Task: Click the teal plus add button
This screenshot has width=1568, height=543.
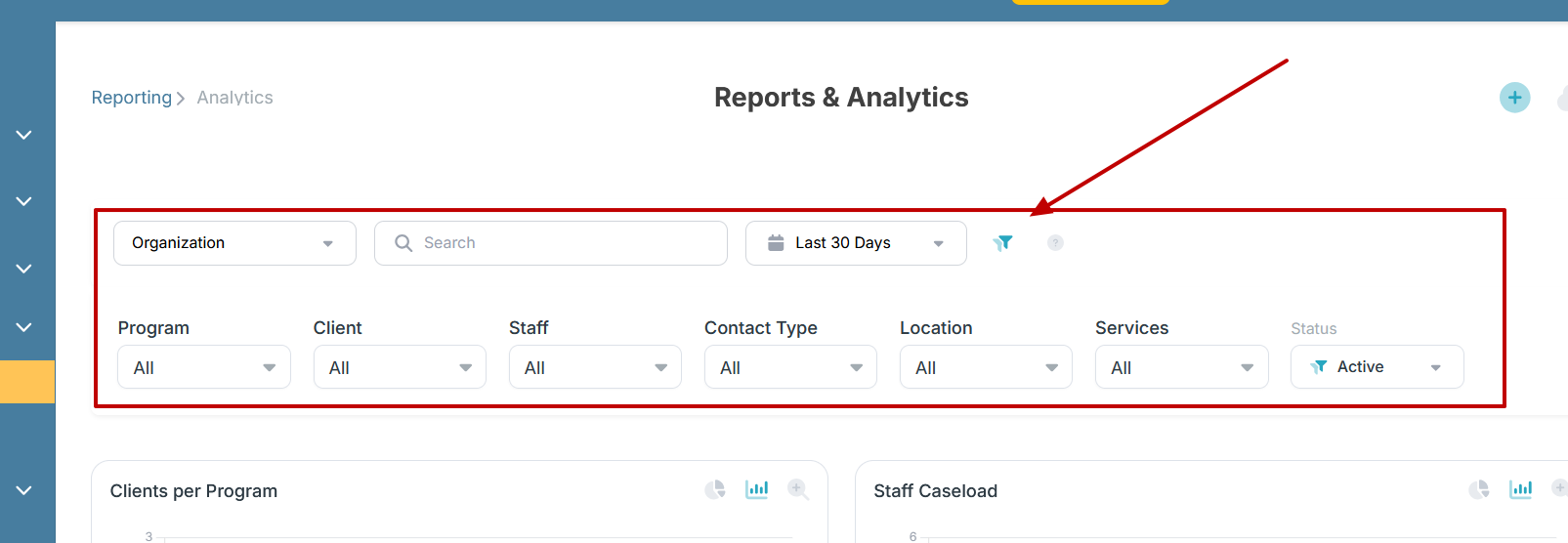Action: pos(1514,98)
